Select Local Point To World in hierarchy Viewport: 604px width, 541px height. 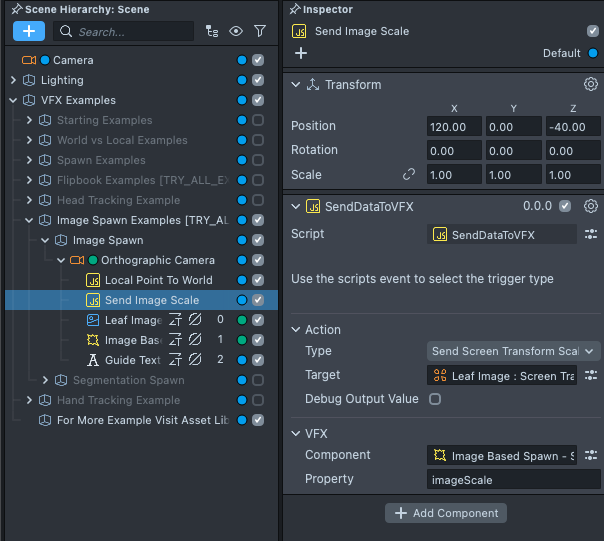pos(158,280)
